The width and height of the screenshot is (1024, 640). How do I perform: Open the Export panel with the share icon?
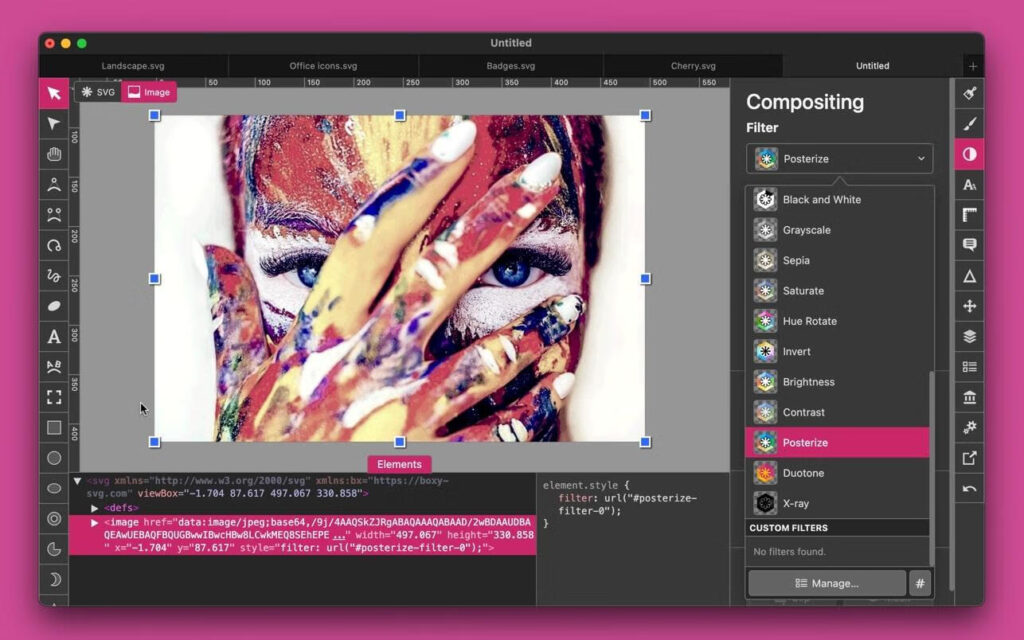[967, 457]
